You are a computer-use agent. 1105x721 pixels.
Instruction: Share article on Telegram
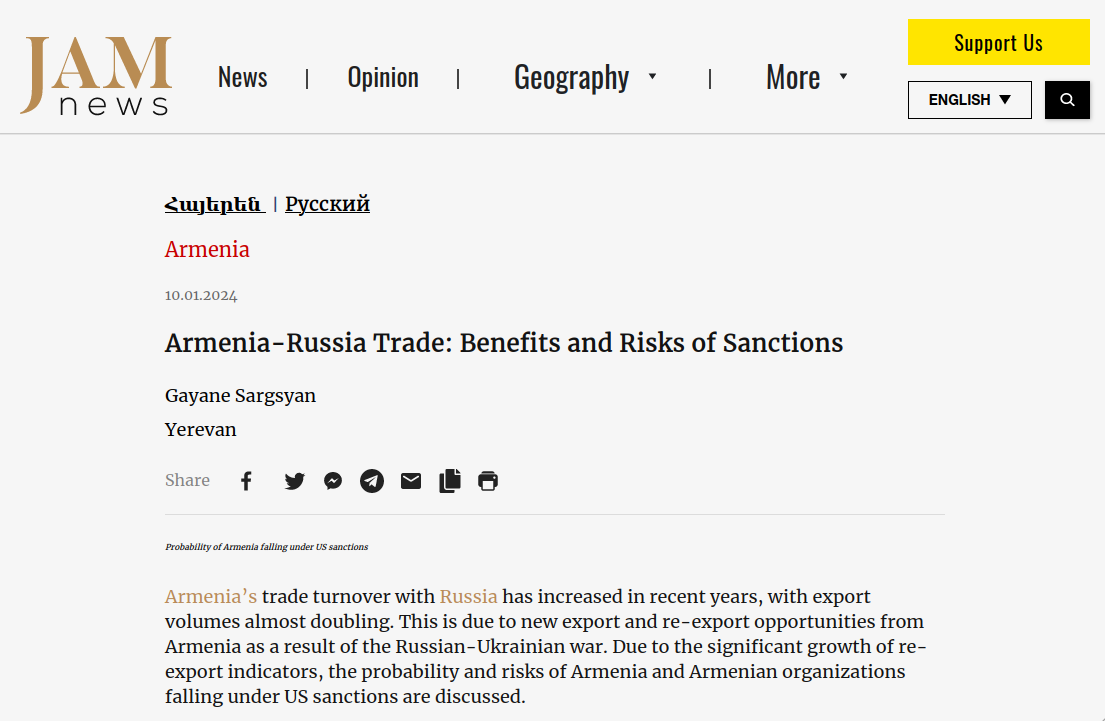(x=372, y=481)
